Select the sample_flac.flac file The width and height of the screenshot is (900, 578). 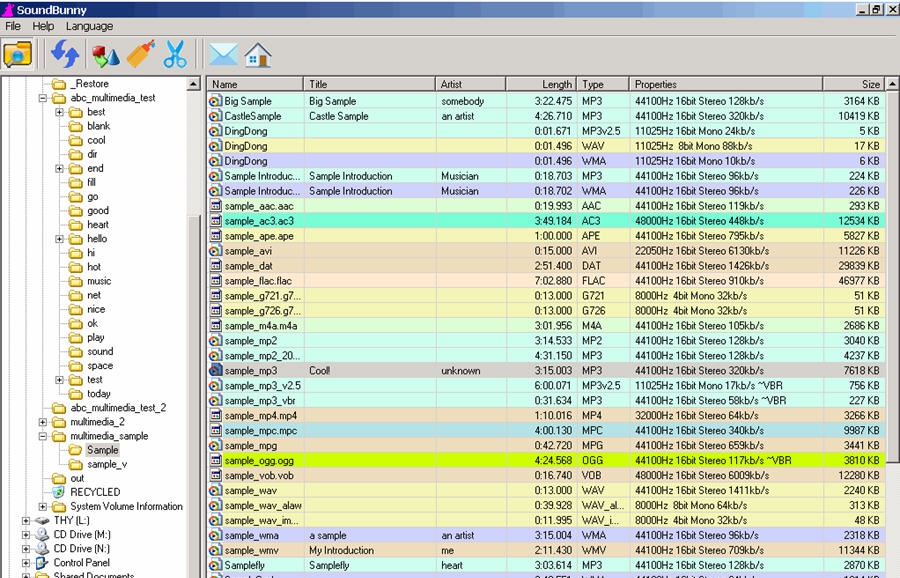(259, 281)
